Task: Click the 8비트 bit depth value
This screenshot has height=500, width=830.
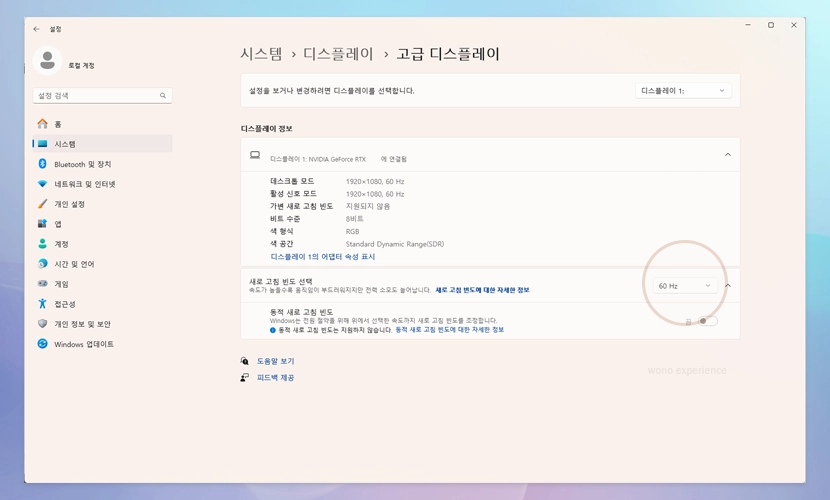Action: point(354,219)
